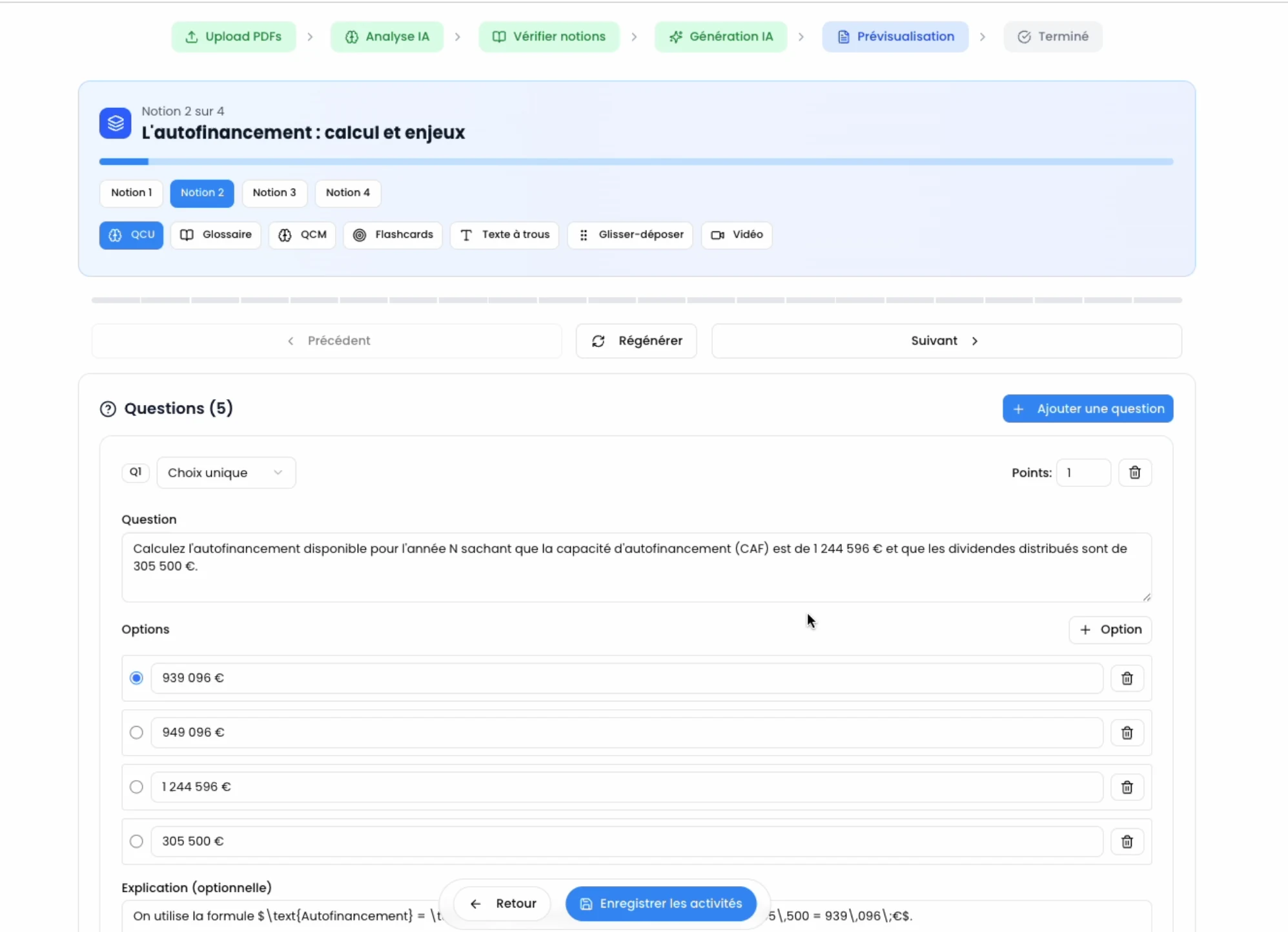This screenshot has height=932, width=1288.
Task: Click the blue layers notion icon
Action: pos(116,123)
